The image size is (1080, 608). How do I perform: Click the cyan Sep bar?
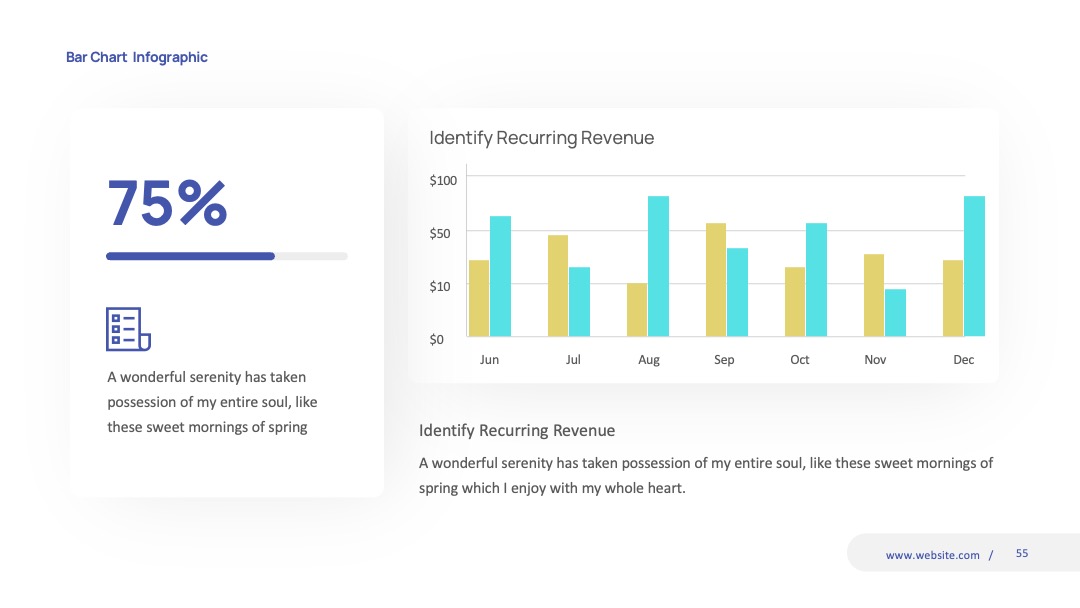737,292
